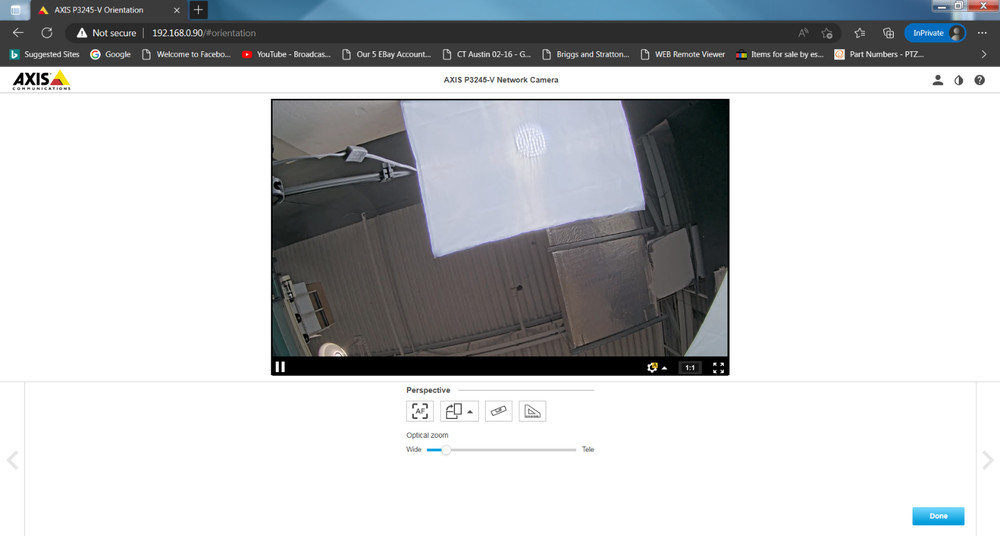Open the Our 5 EBay Account... bookmark
This screenshot has width=1000, height=536.
(x=386, y=54)
